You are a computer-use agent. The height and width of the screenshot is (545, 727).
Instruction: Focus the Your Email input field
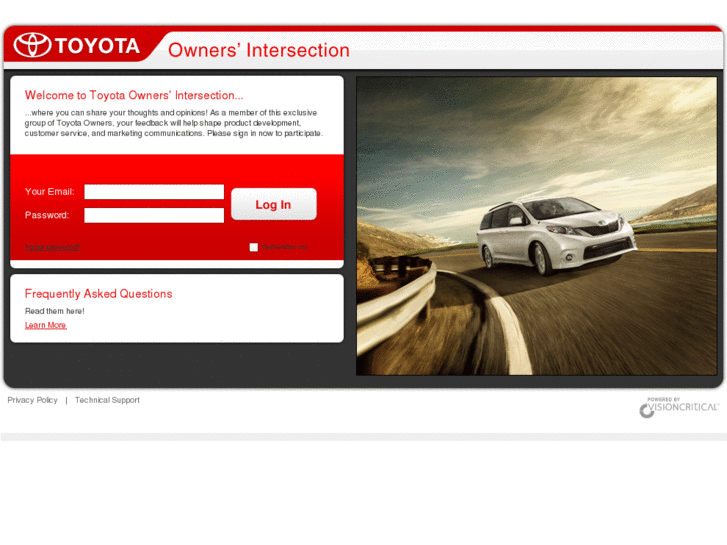click(154, 192)
